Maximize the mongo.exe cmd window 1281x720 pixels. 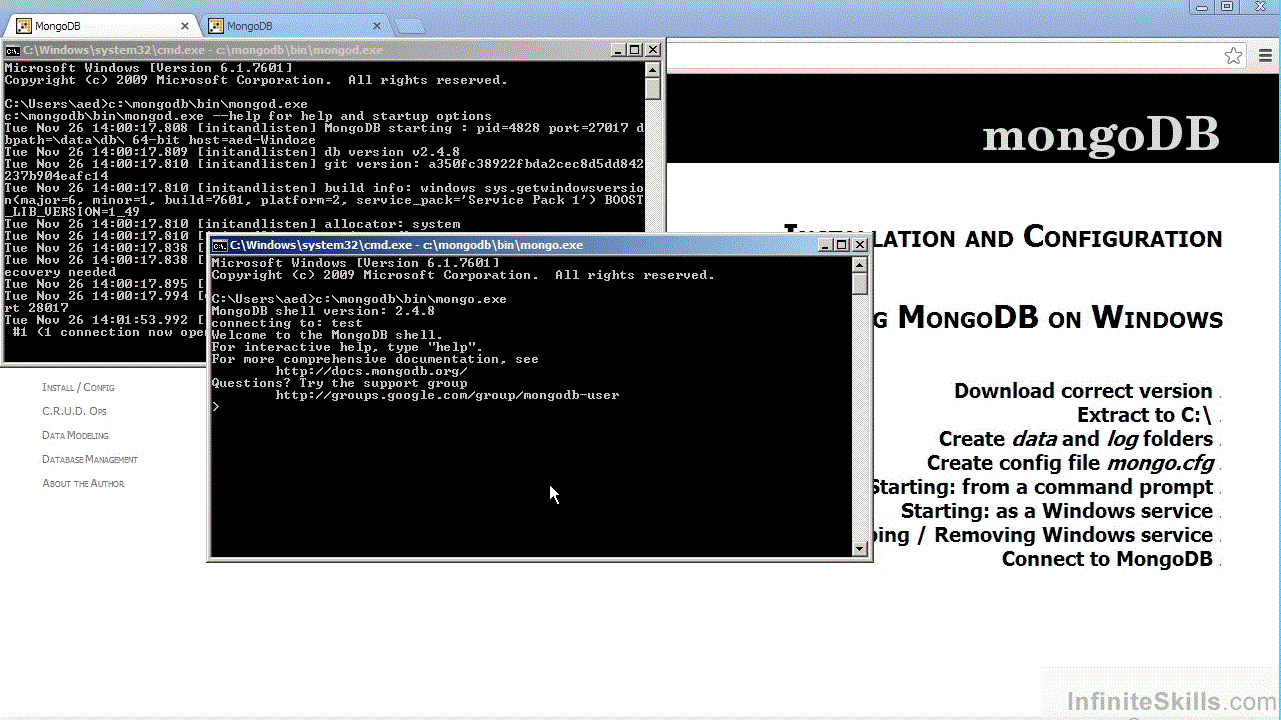pyautogui.click(x=842, y=245)
